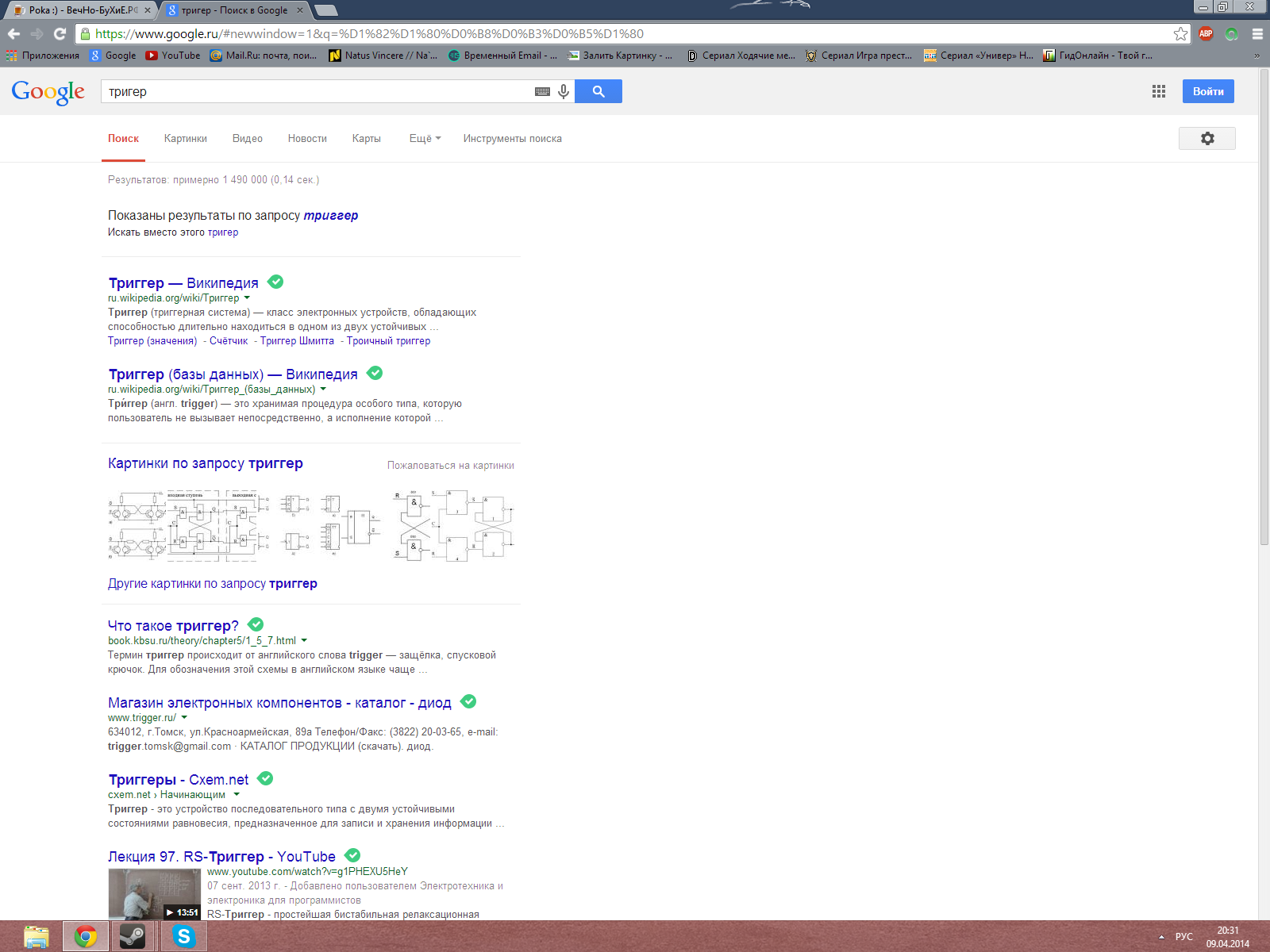Open the on-screen keyboard in search box
The width and height of the screenshot is (1270, 952).
click(542, 92)
